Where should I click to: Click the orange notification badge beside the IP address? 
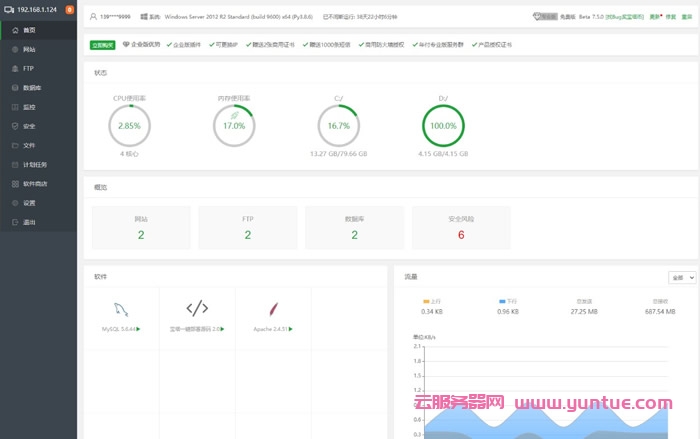point(69,9)
